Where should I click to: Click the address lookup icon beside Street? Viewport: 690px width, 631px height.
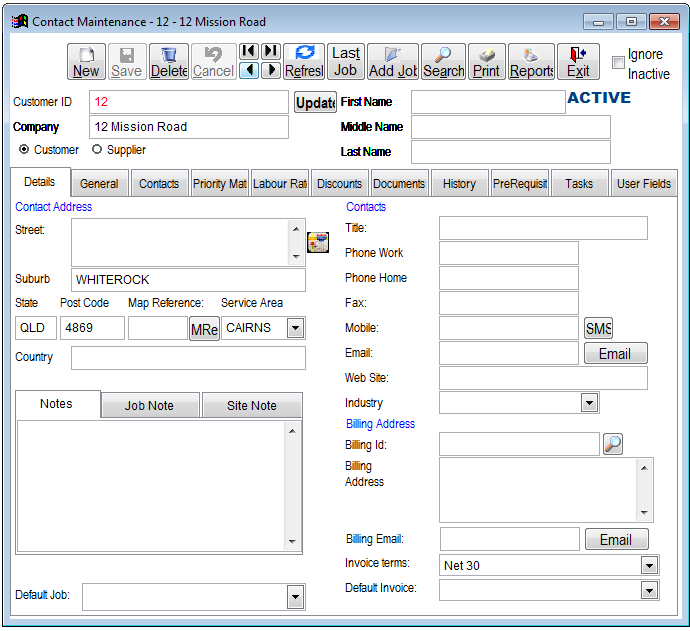coord(318,242)
